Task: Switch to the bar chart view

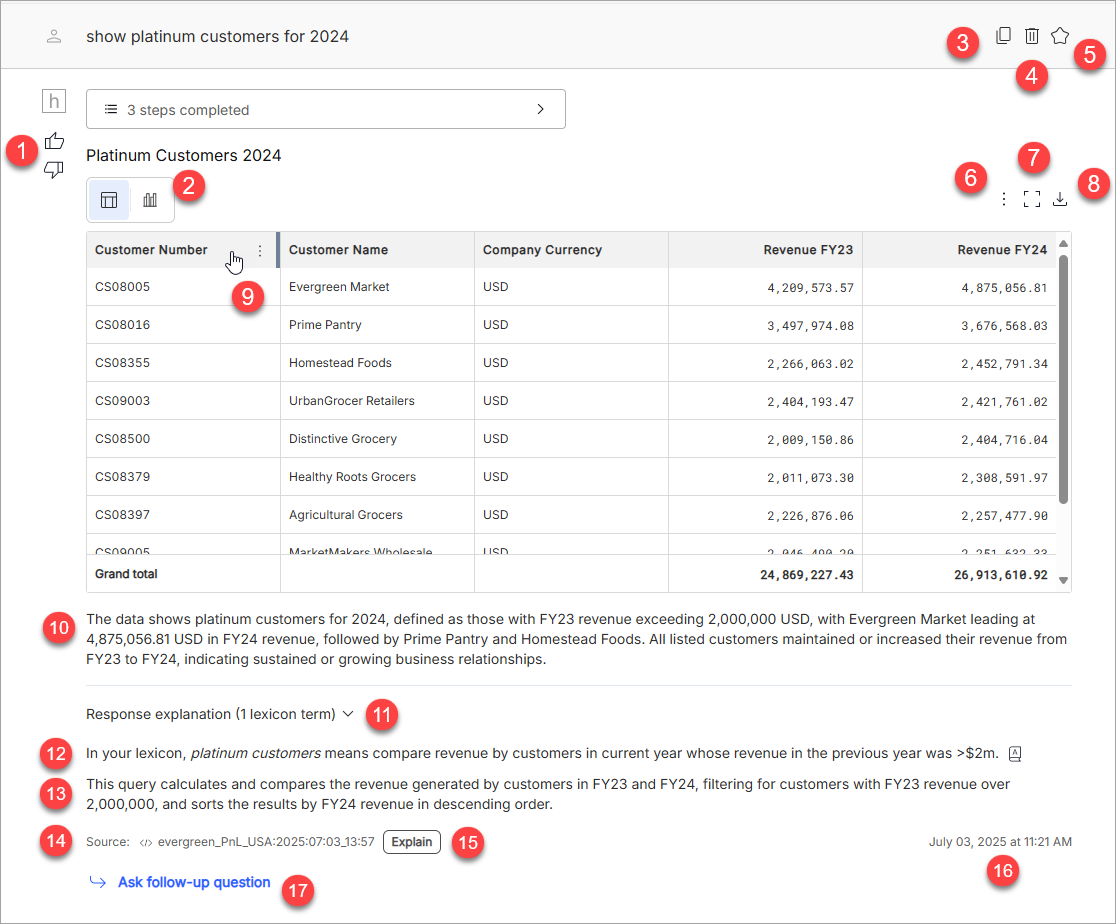Action: (x=150, y=200)
